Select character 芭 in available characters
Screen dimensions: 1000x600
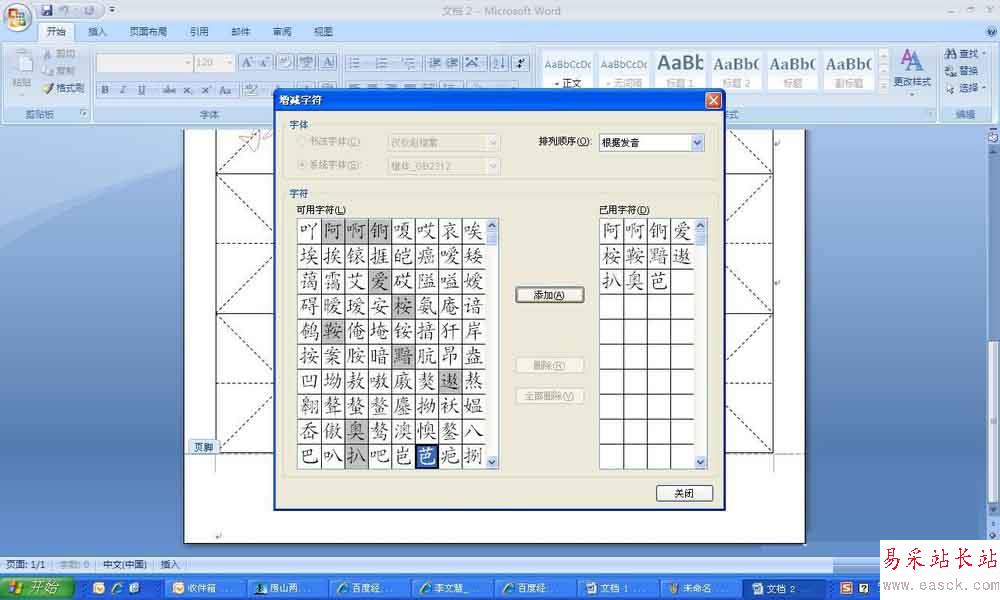click(426, 456)
